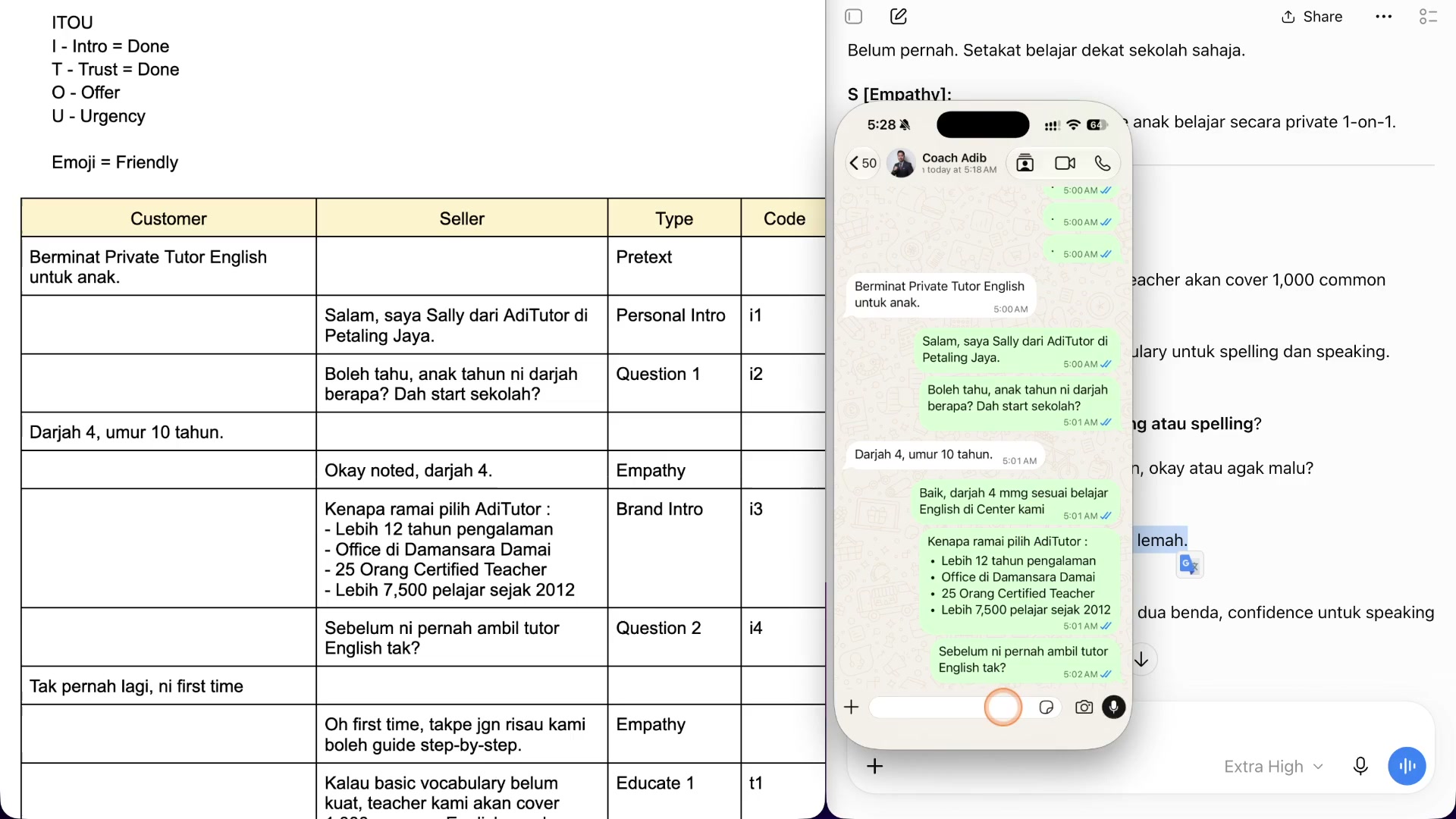
Task: Click the dictation microphone icon
Action: [x=1360, y=767]
